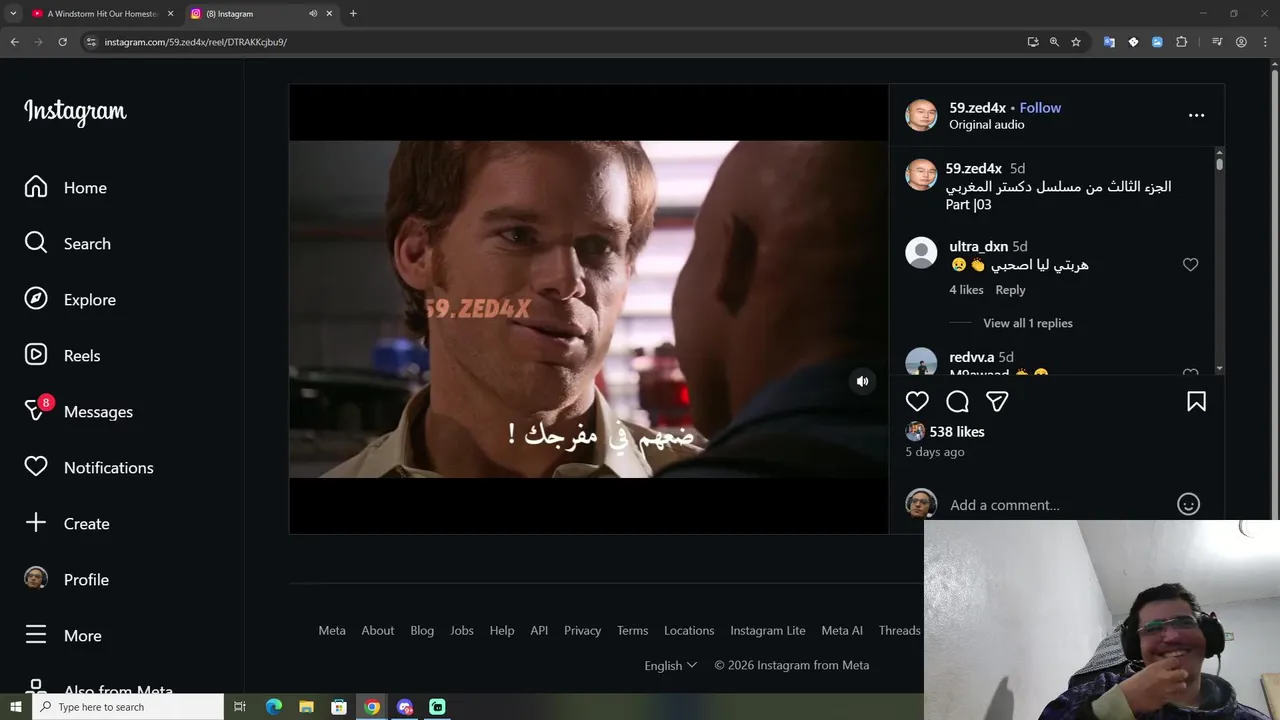Screen dimensions: 1280x720
Task: Open Instagram Home from sidebar
Action: (x=66, y=188)
